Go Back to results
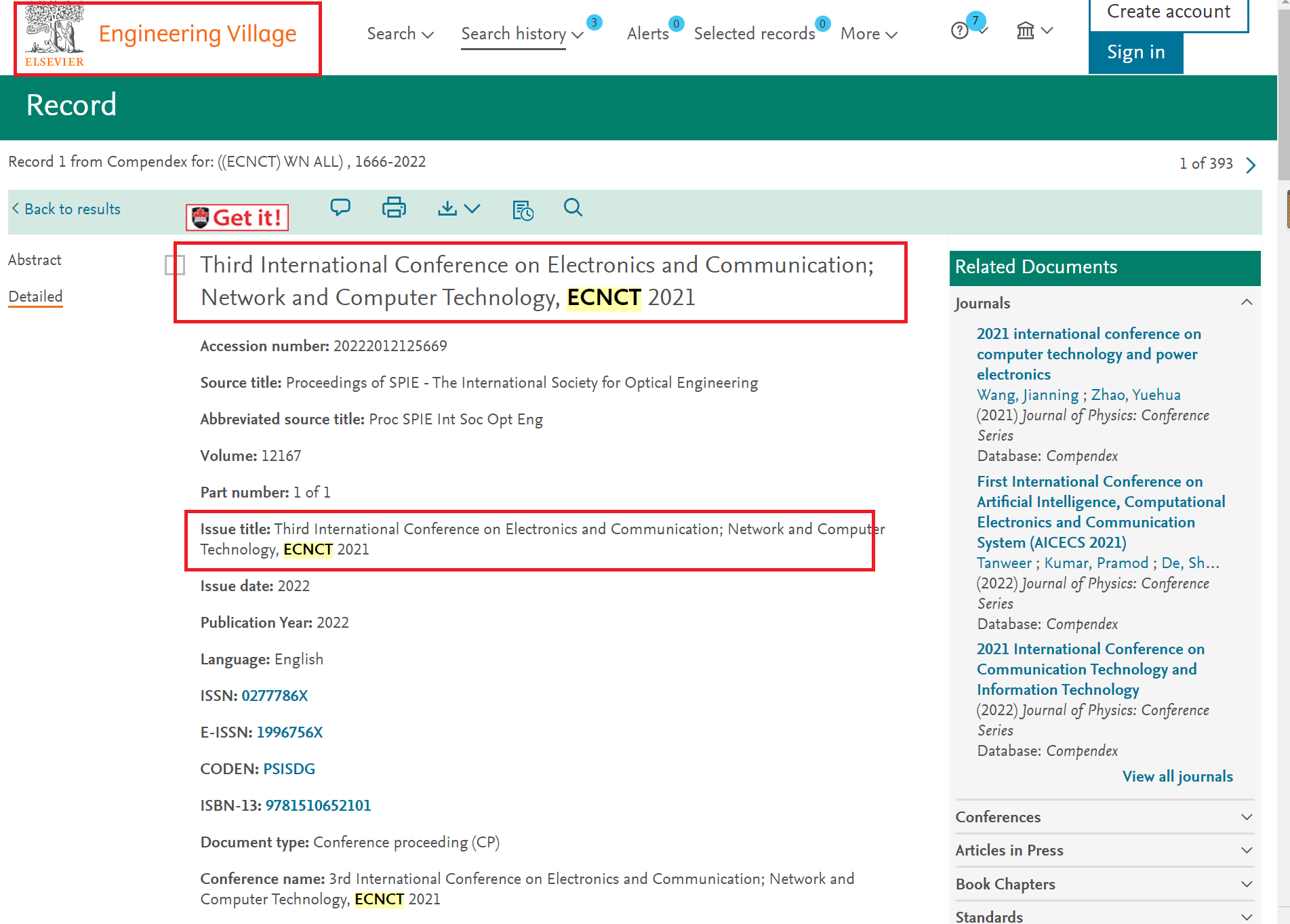The height and width of the screenshot is (924, 1290). pos(66,209)
